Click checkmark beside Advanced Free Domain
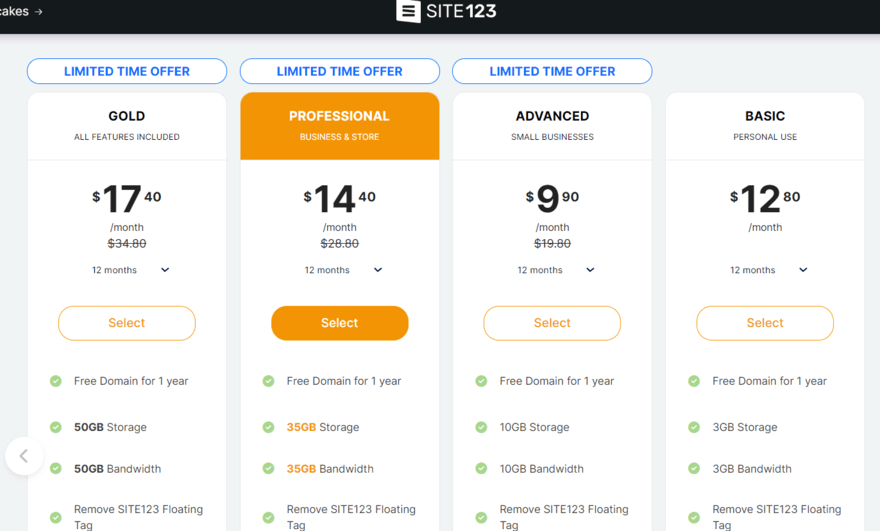 tap(481, 381)
